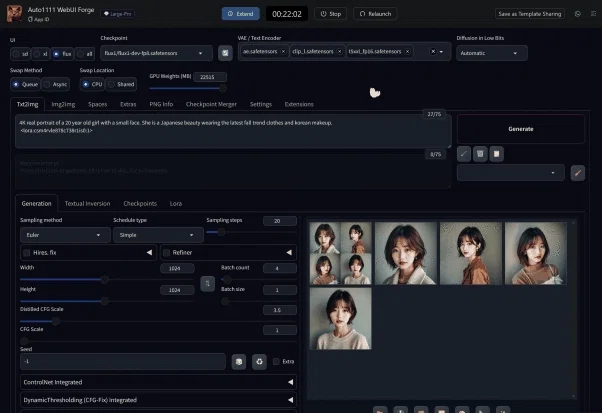This screenshot has width=602, height=413.
Task: Click the positive prompt text box
Action: pos(233,131)
